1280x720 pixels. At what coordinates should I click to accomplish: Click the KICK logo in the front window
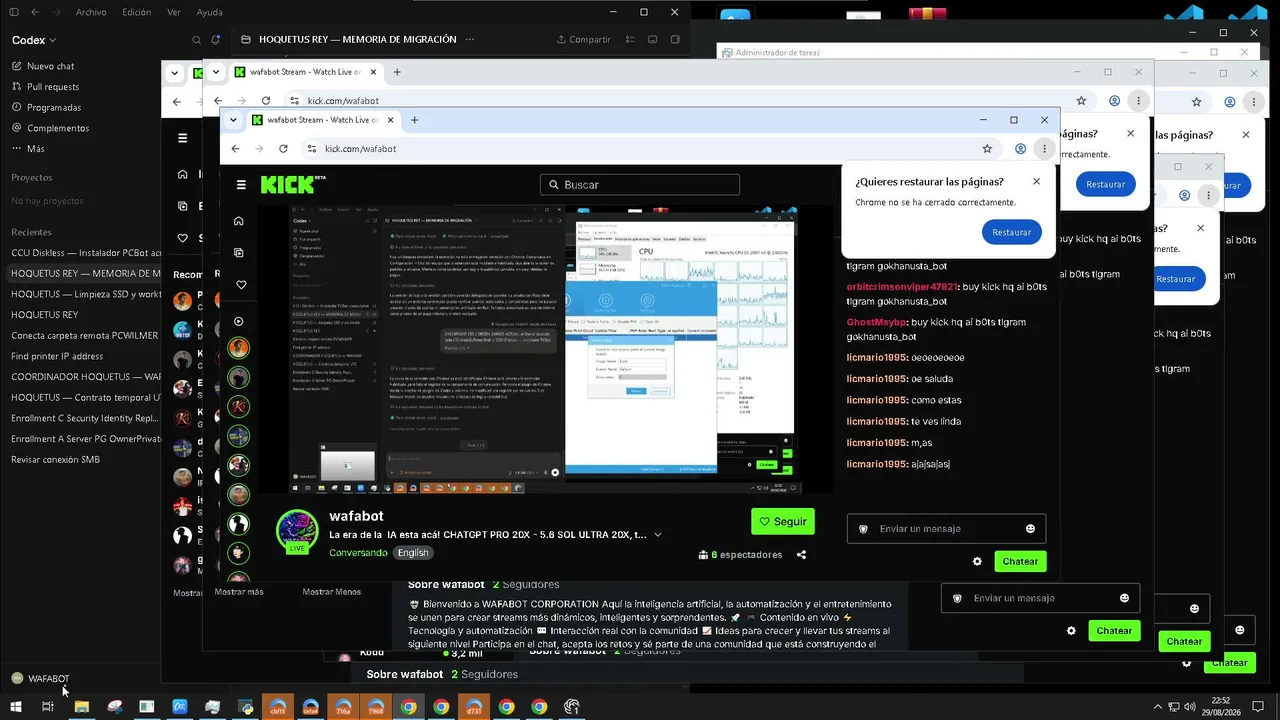tap(293, 184)
